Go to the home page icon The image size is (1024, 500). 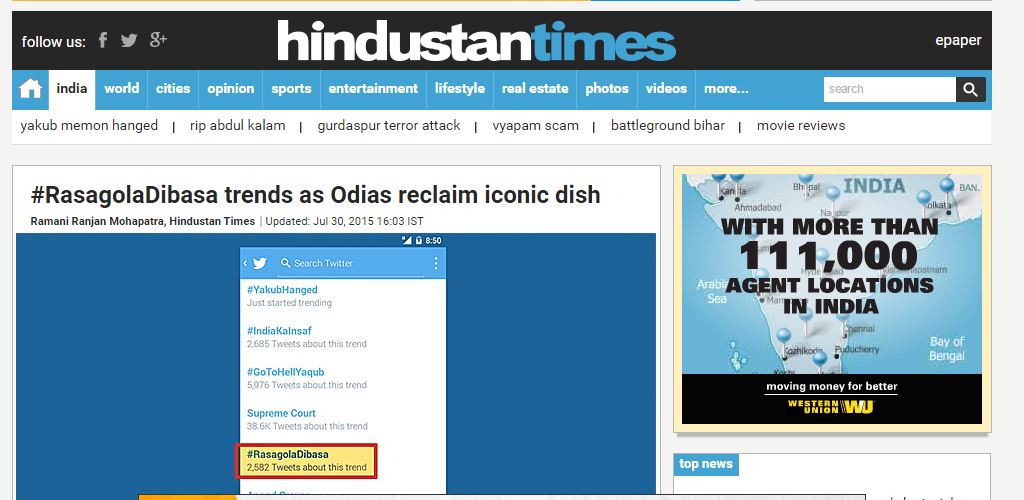coord(30,89)
